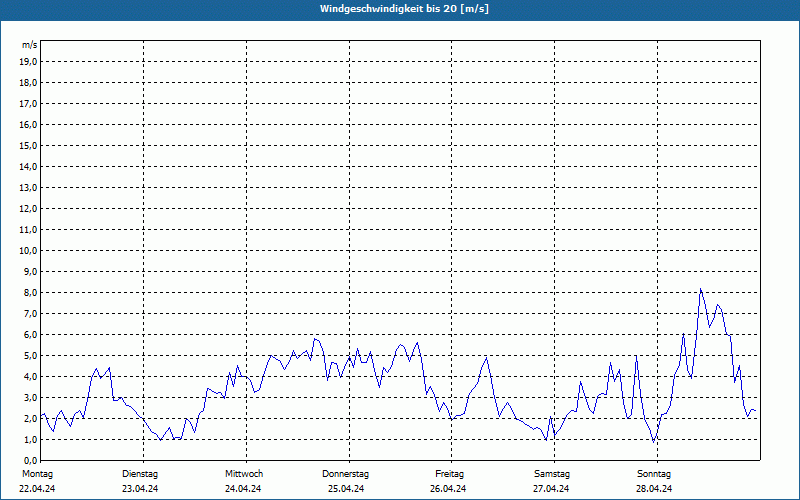Select the 6,0 y-axis label
Image resolution: width=800 pixels, height=500 pixels.
coord(29,335)
